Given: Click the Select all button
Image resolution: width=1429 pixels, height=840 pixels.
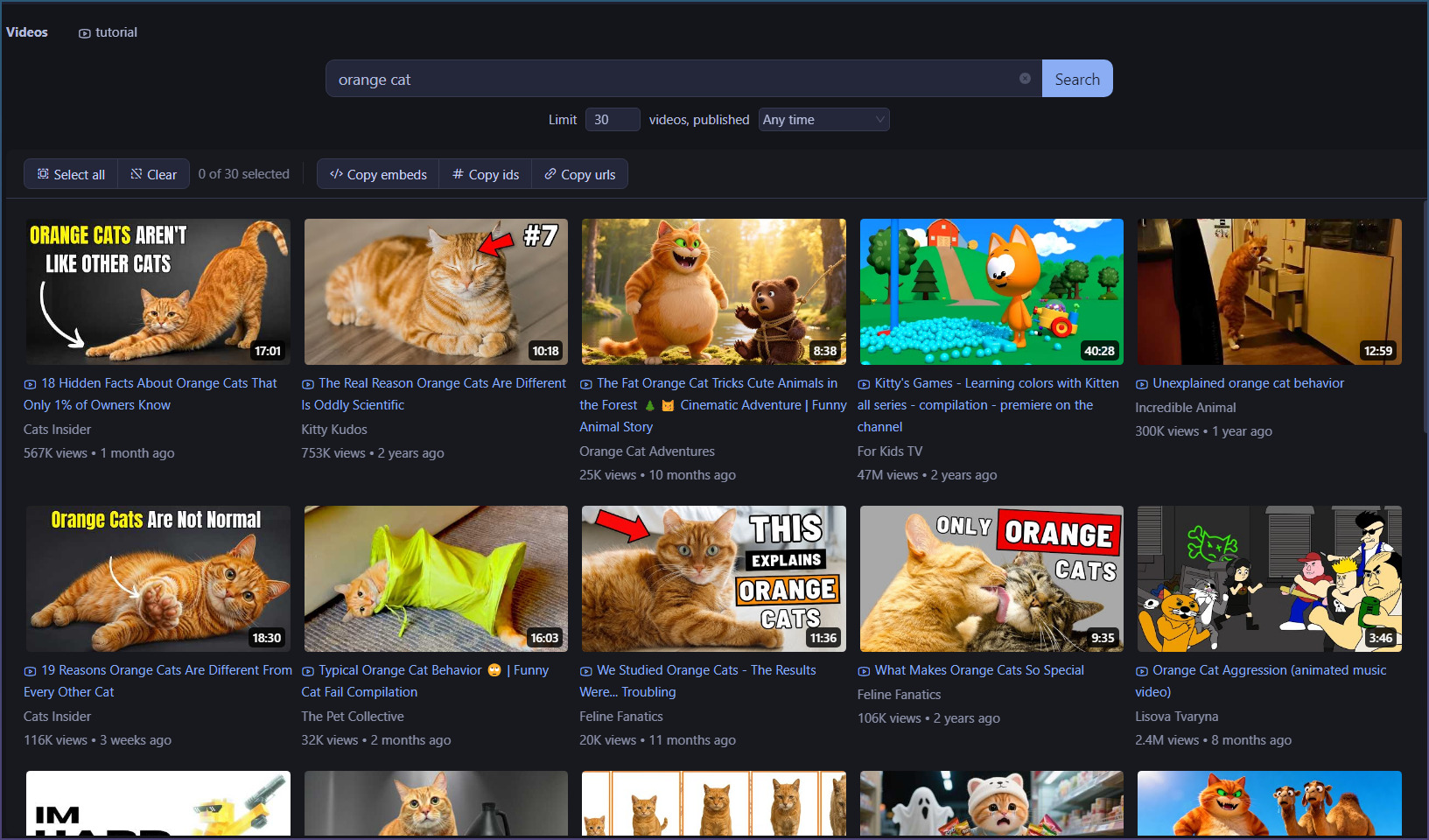Looking at the screenshot, I should [71, 174].
